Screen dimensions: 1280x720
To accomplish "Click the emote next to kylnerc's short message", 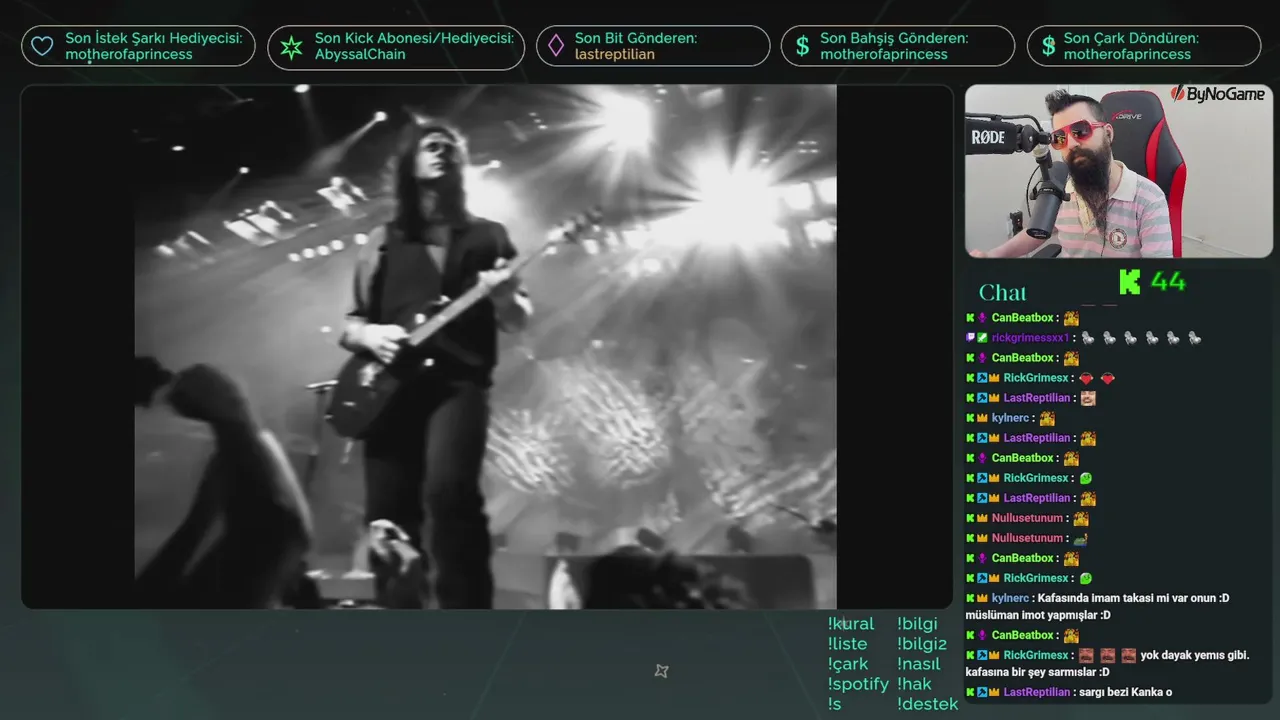I will [1047, 418].
